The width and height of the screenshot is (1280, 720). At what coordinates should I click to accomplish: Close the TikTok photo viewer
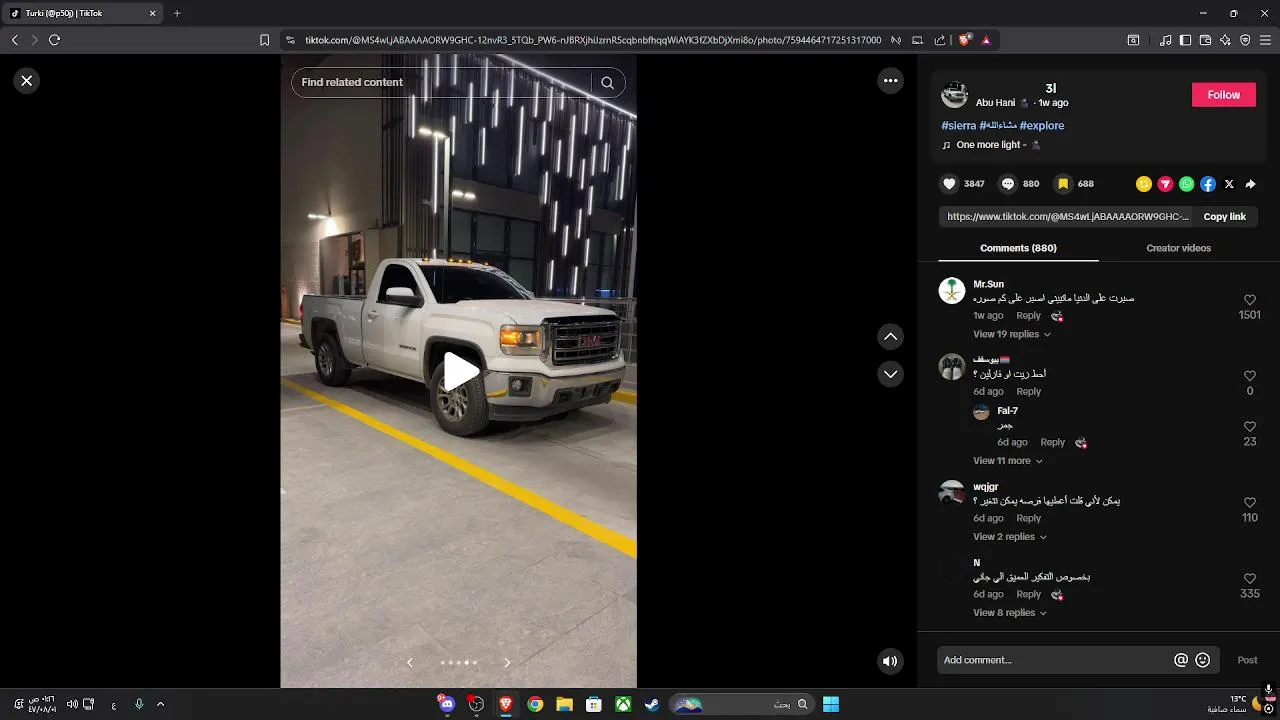click(x=27, y=81)
